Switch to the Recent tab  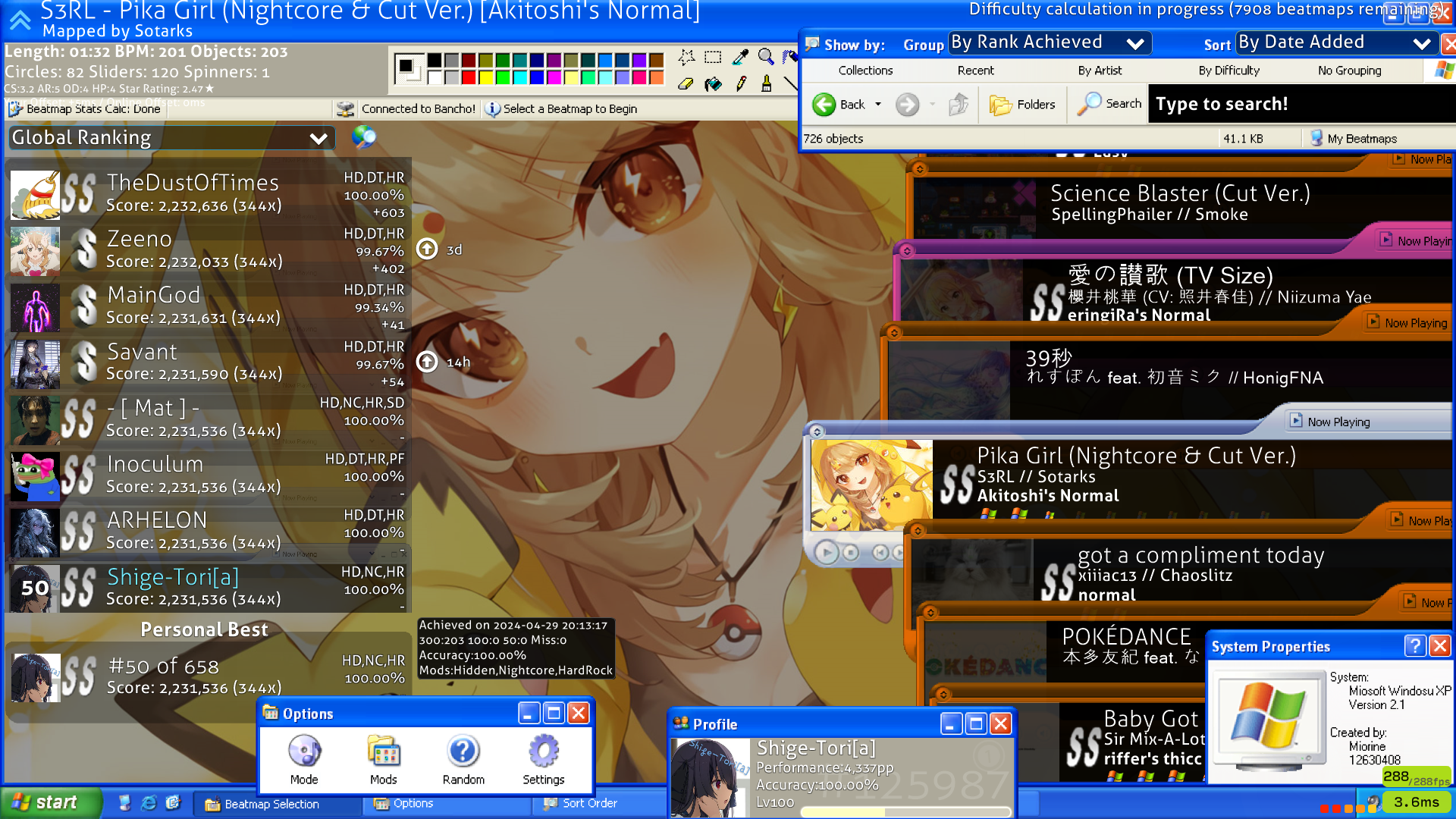click(975, 71)
